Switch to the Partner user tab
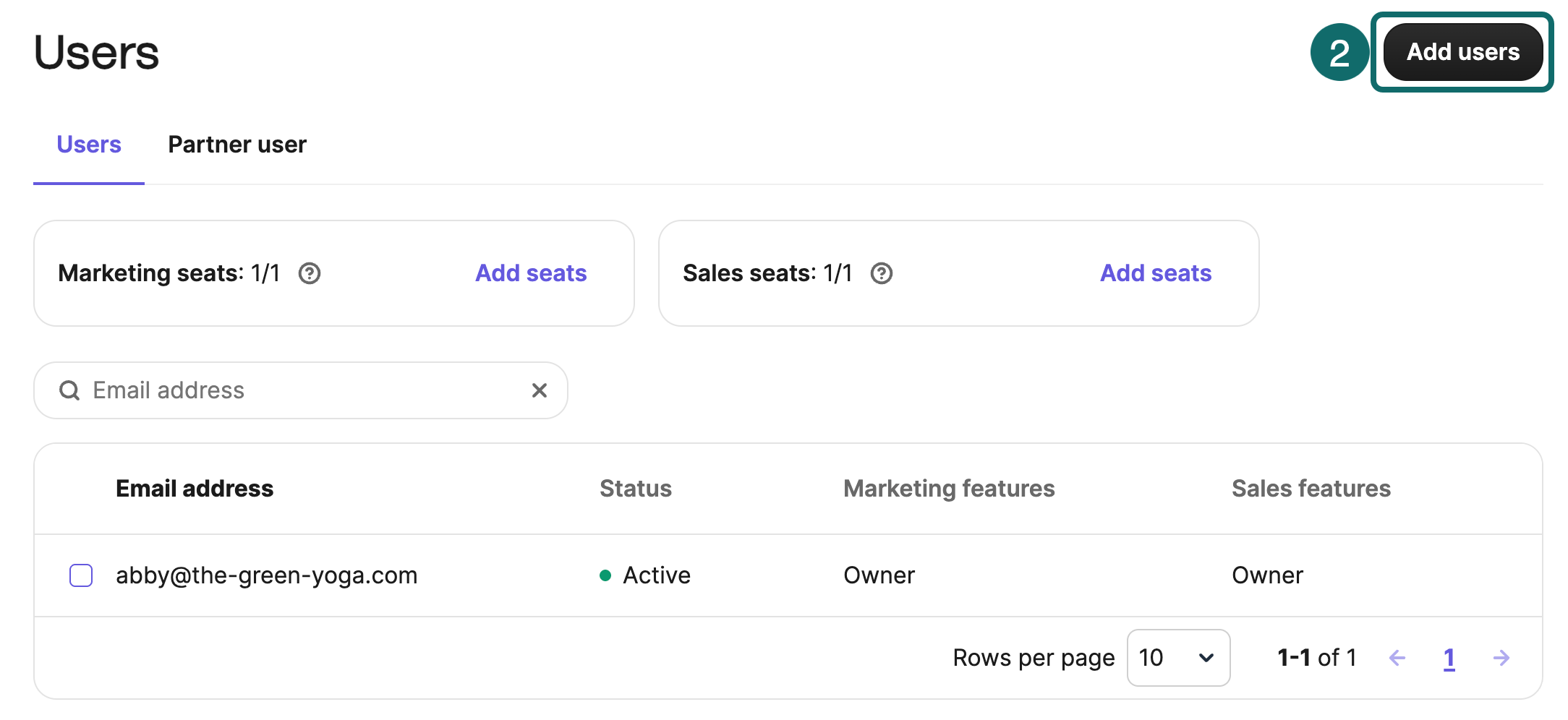This screenshot has height=720, width=1568. (x=237, y=145)
